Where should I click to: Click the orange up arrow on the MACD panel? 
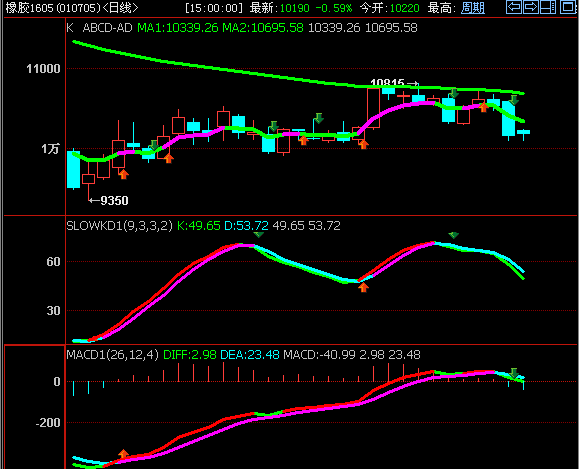[123, 454]
